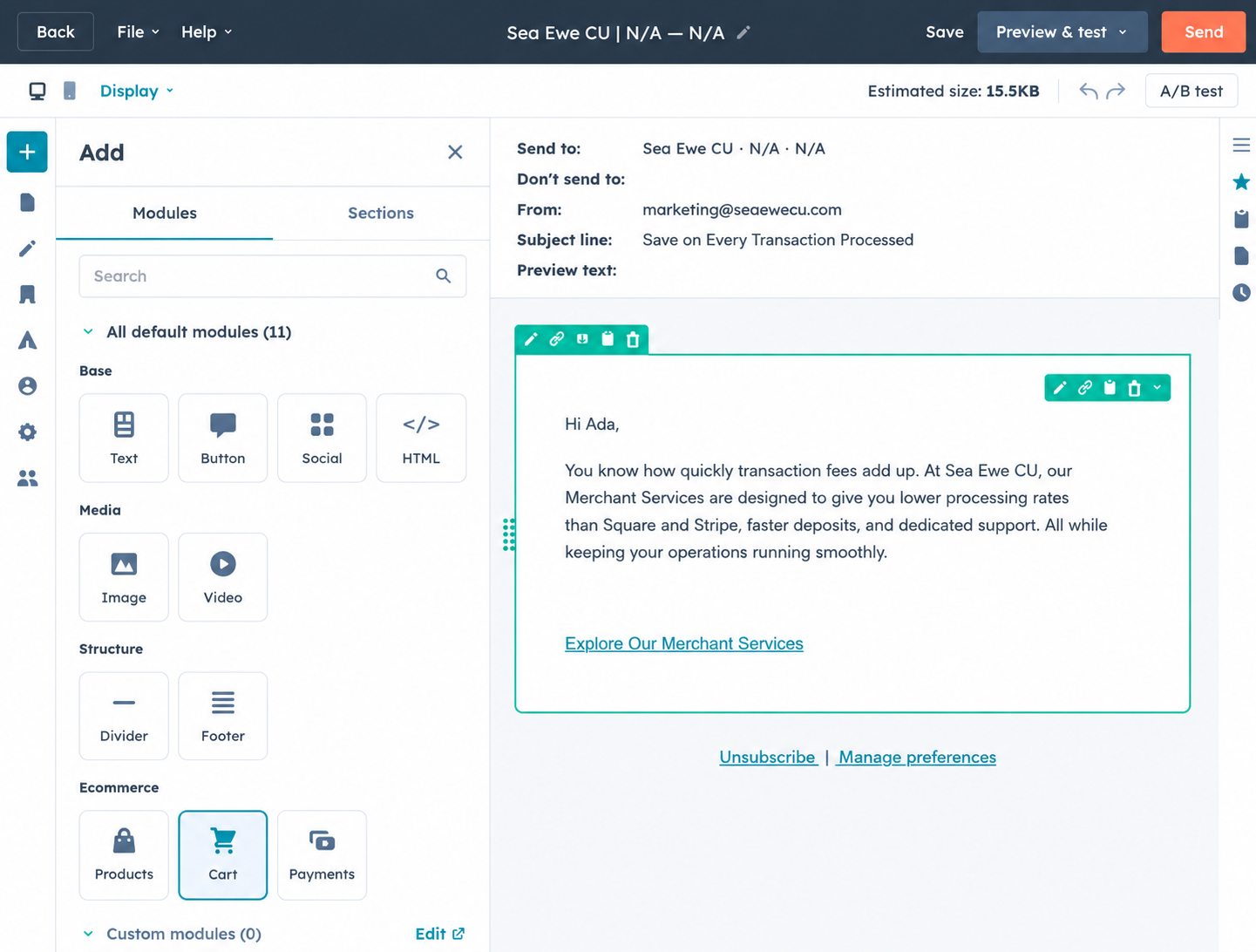1256x952 pixels.
Task: Select the Footer module
Action: click(222, 716)
